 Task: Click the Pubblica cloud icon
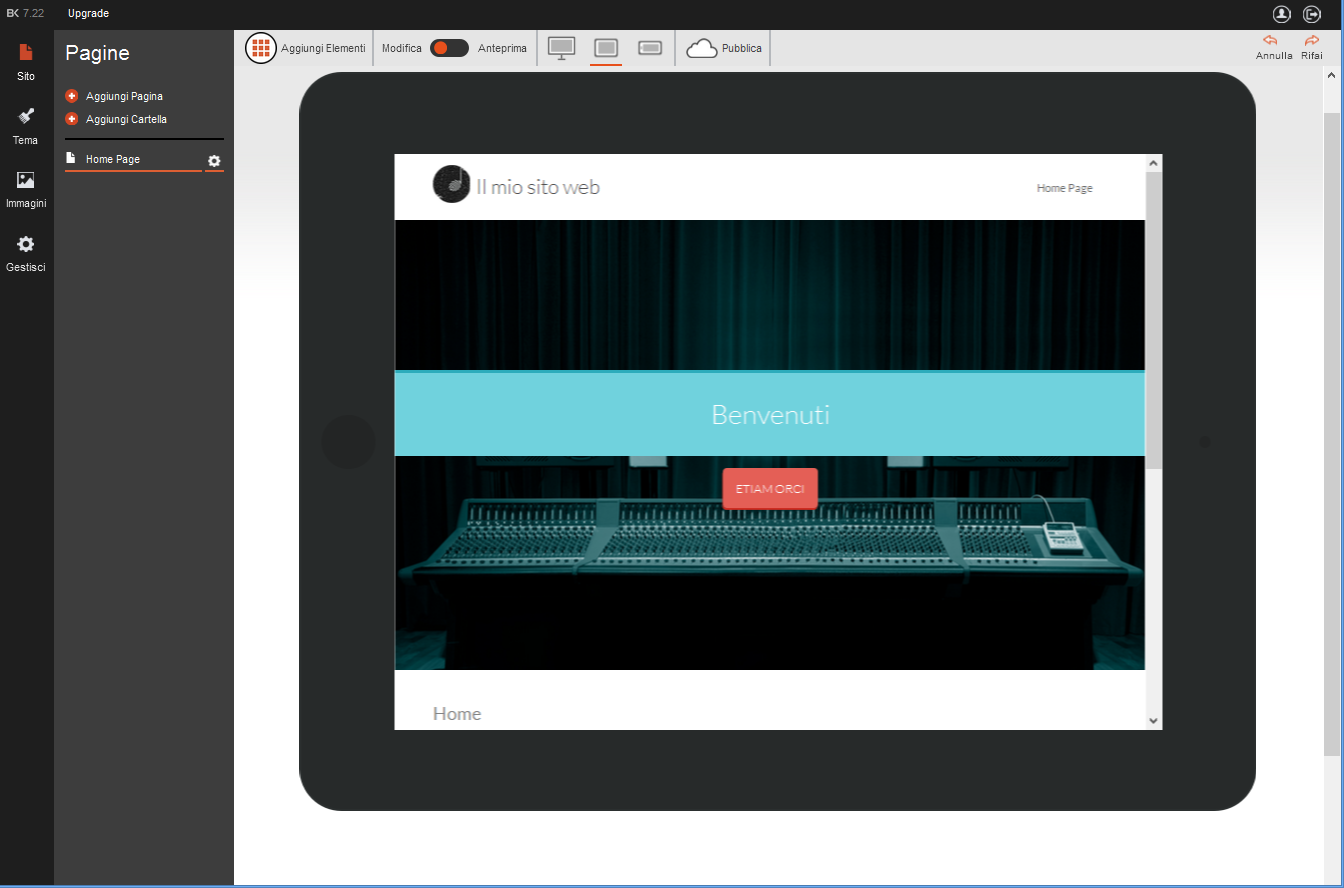tap(702, 48)
